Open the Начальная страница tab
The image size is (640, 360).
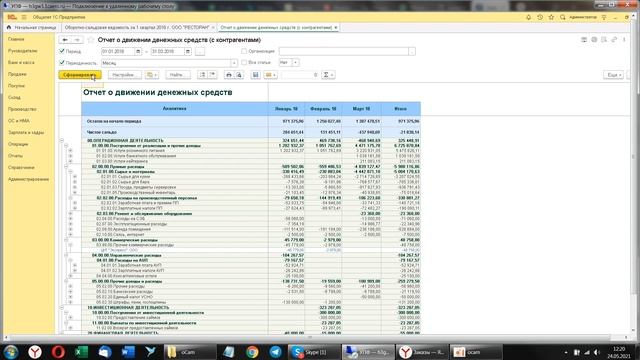[31, 27]
